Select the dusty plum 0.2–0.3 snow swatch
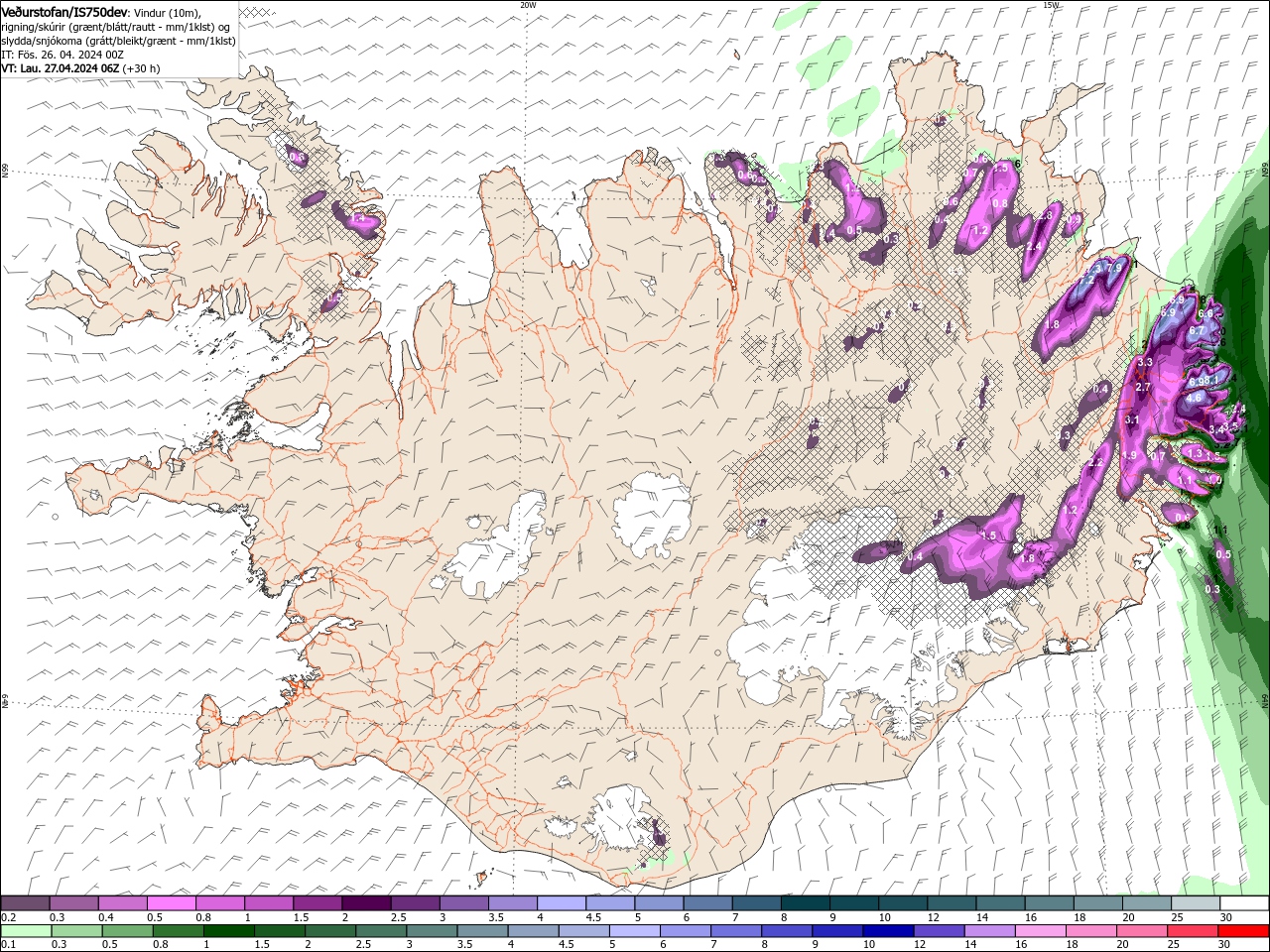The image size is (1270, 952). pyautogui.click(x=26, y=903)
